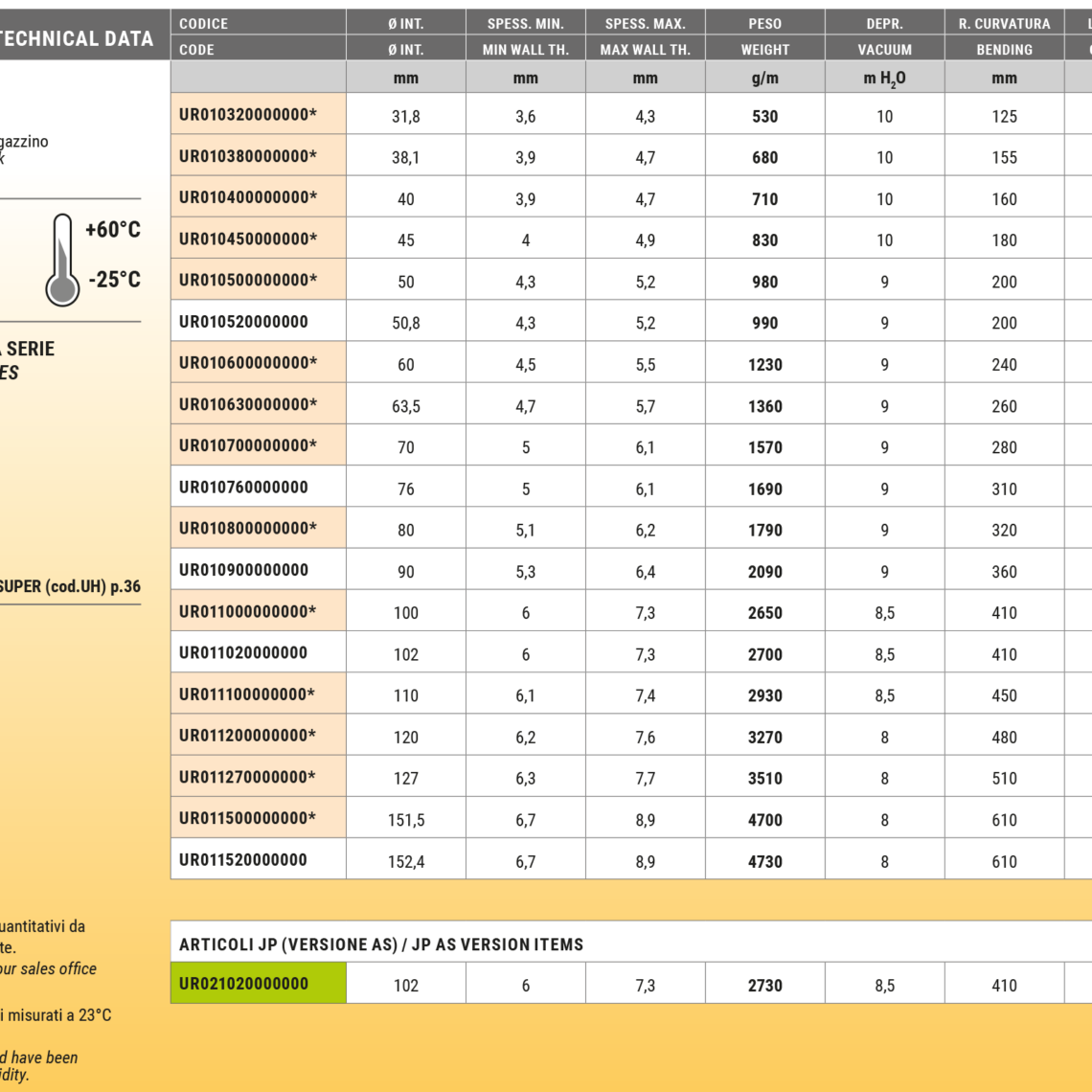Click the ARTICOLI JP AS version heading

(x=381, y=944)
